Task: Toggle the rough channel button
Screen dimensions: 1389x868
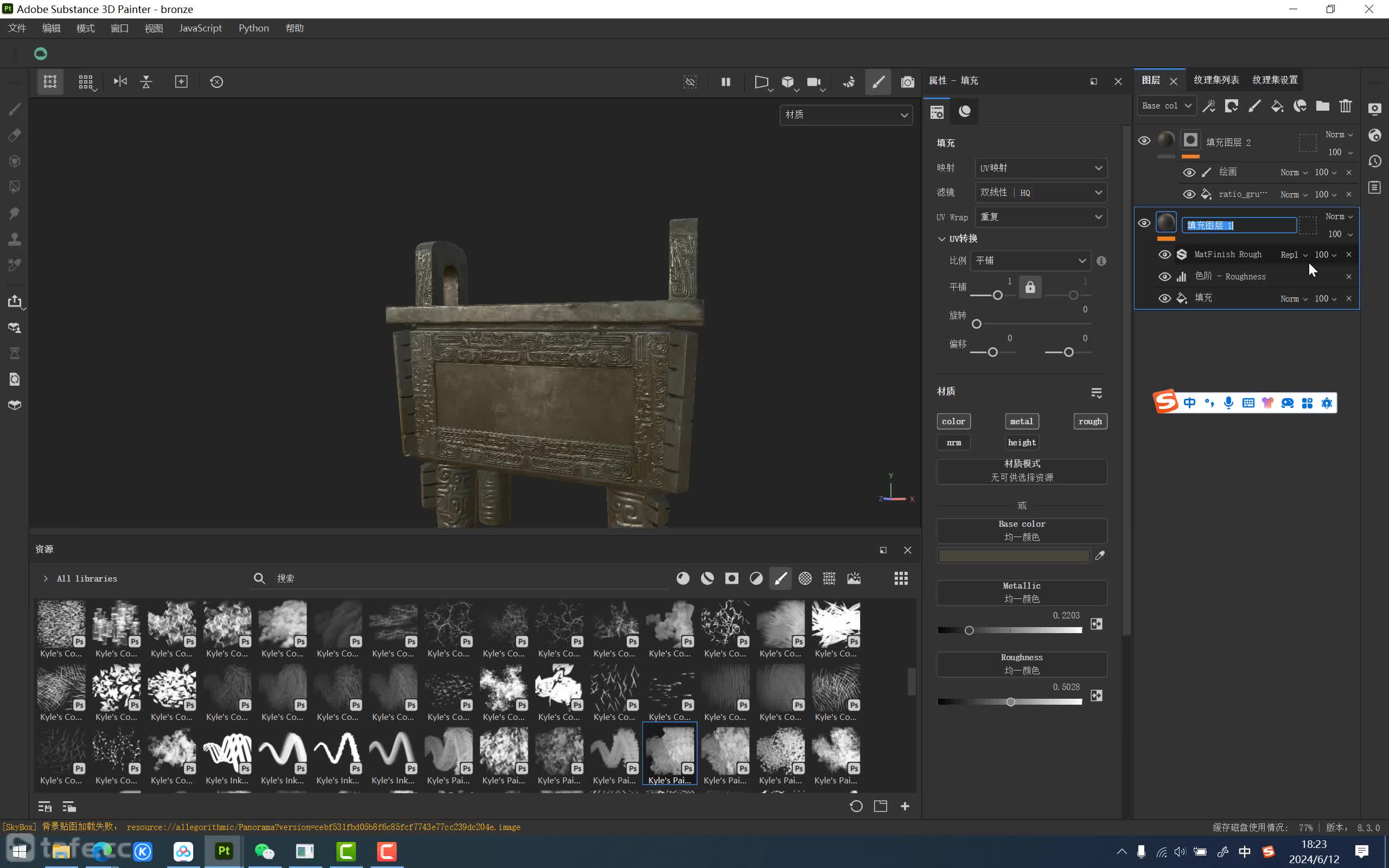Action: (1090, 422)
